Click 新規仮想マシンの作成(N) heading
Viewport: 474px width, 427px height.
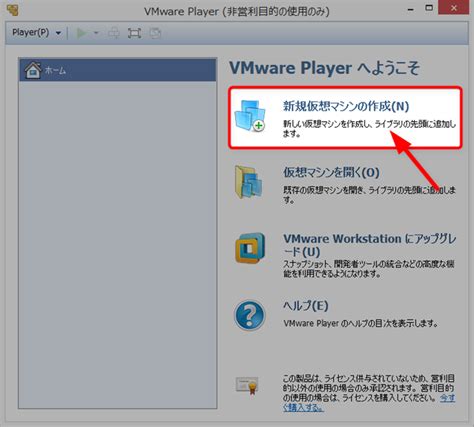[346, 106]
